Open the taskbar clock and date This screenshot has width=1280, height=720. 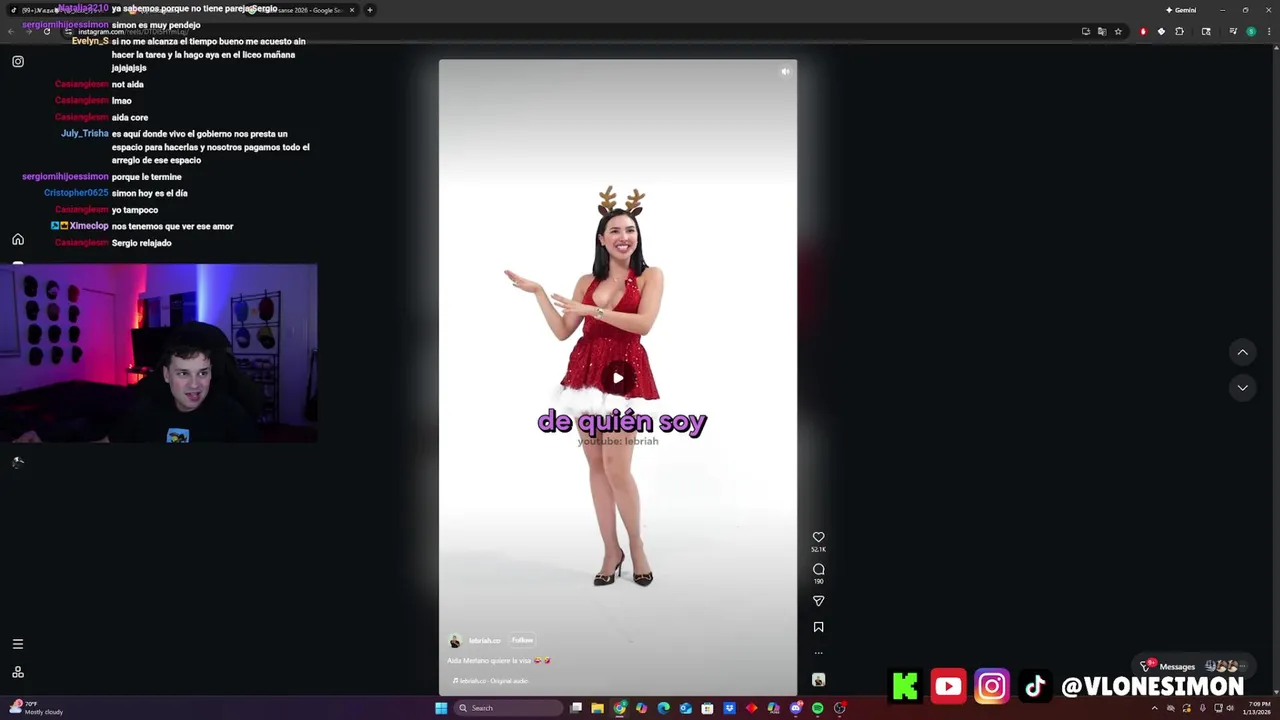tap(1257, 708)
